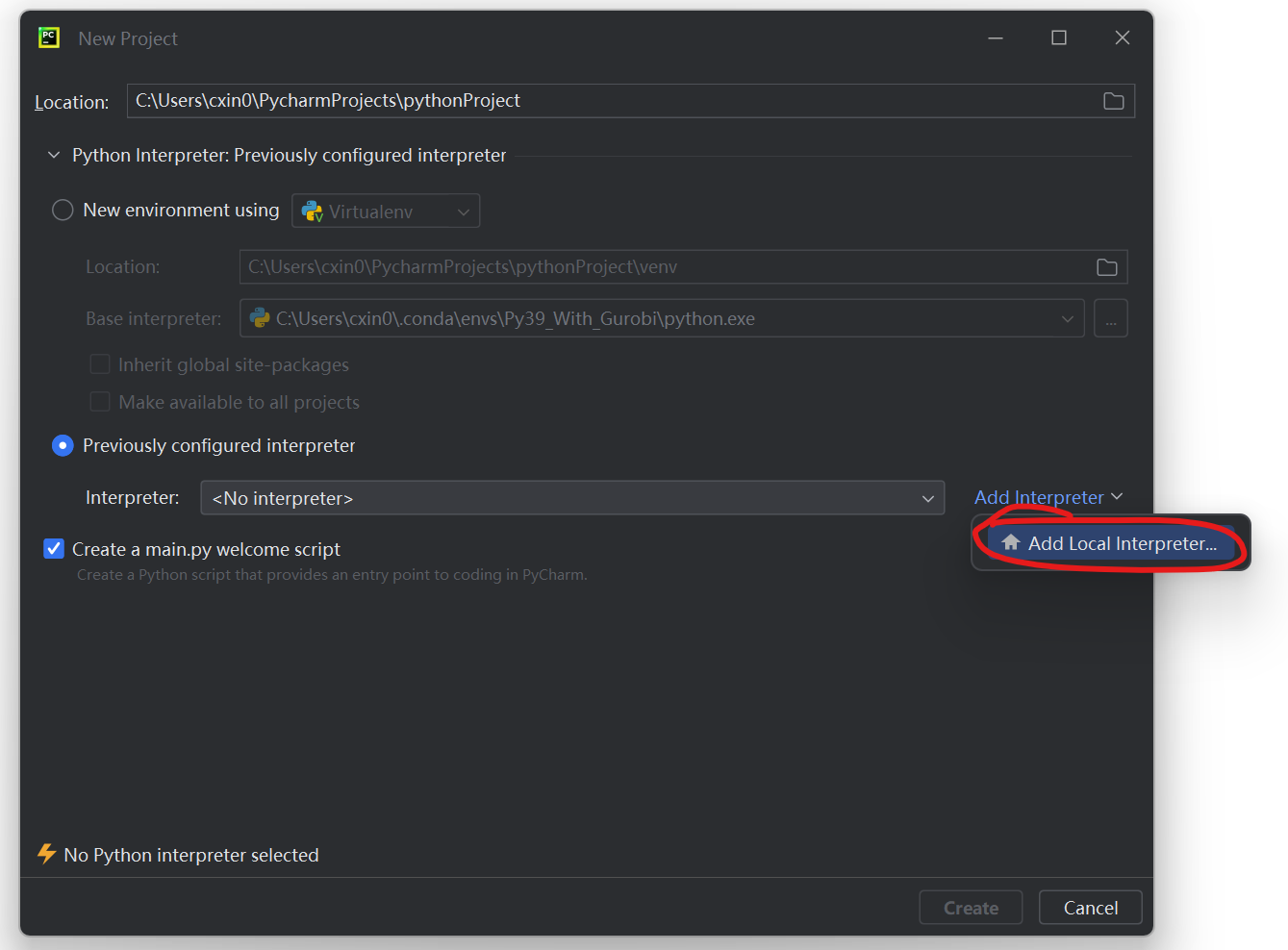1288x950 pixels.
Task: Maximize the New Project window
Action: pyautogui.click(x=1058, y=37)
